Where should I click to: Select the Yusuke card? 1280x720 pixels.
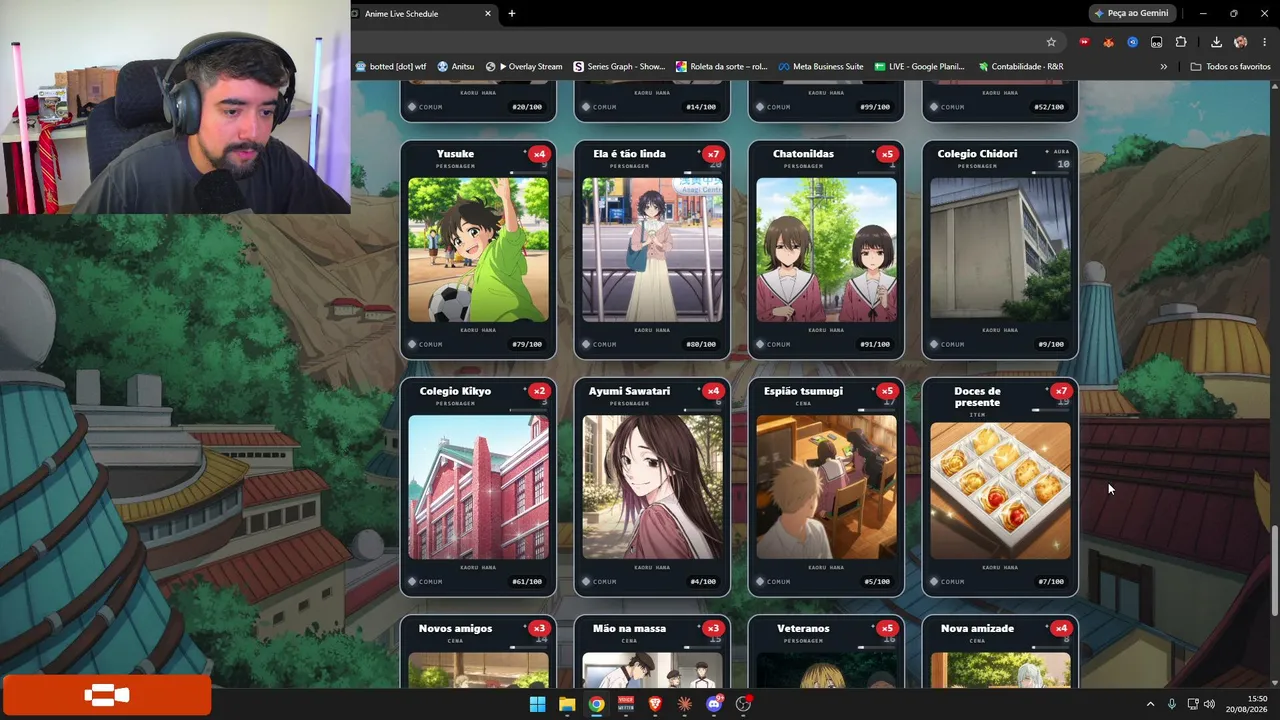coord(478,250)
